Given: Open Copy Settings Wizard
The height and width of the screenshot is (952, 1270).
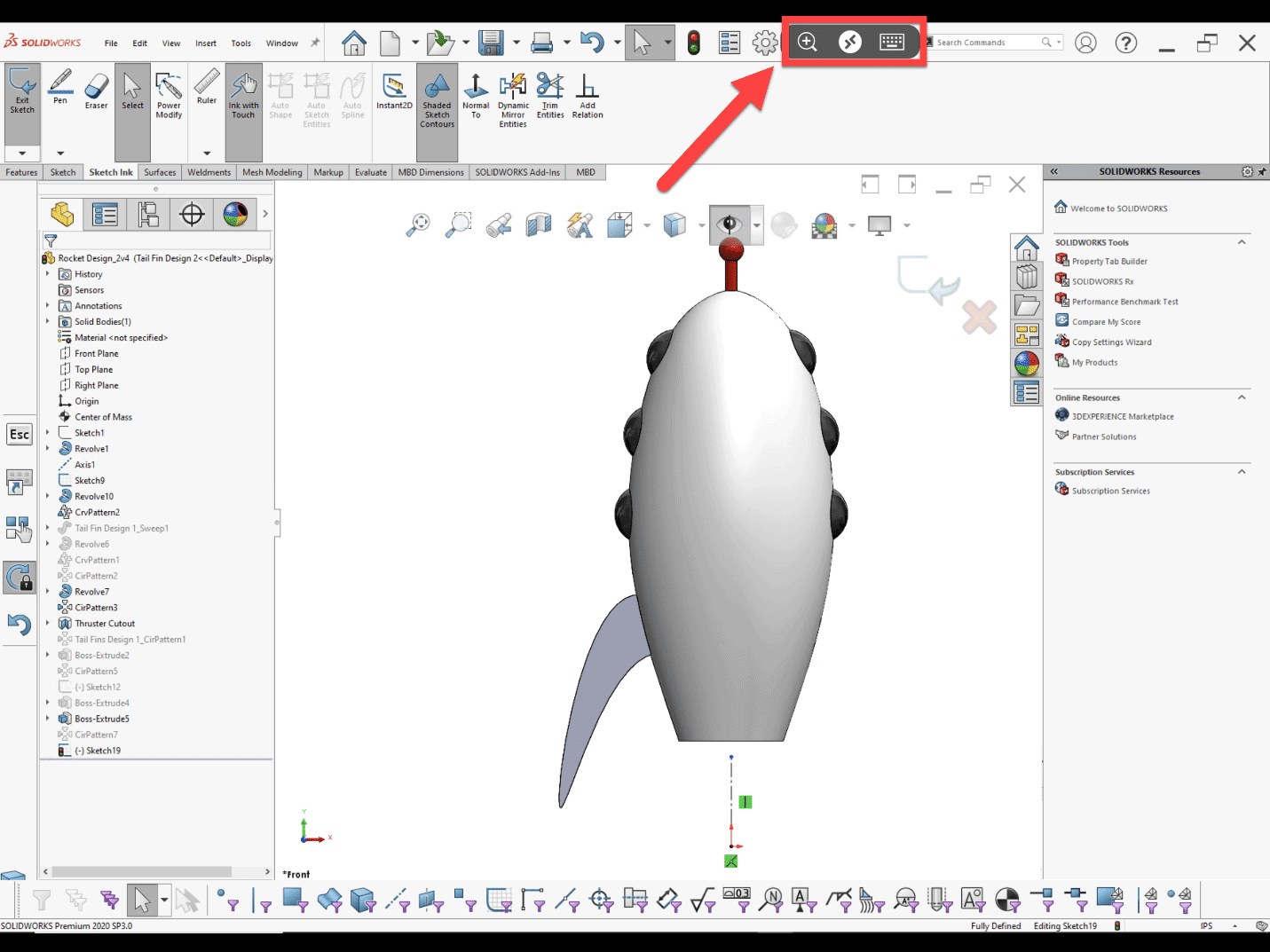Looking at the screenshot, I should tap(1111, 342).
